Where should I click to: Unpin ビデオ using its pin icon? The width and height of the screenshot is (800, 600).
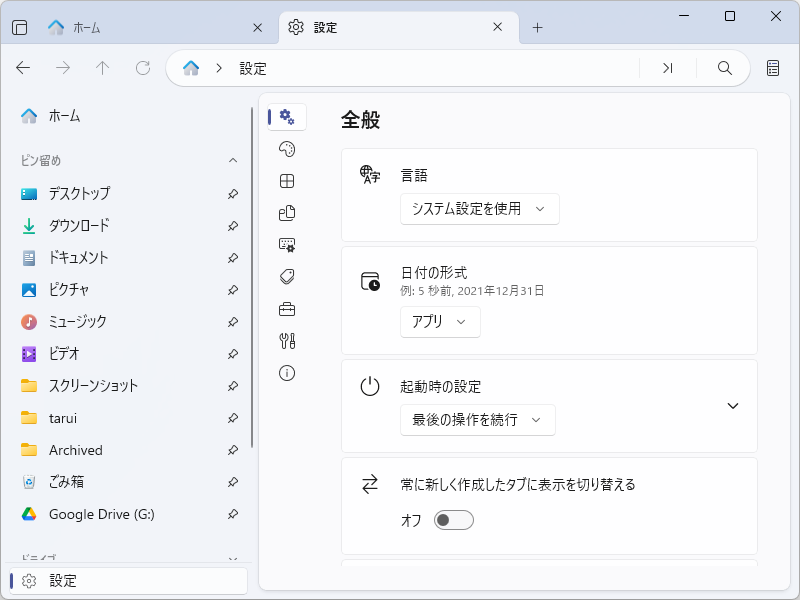tap(233, 354)
